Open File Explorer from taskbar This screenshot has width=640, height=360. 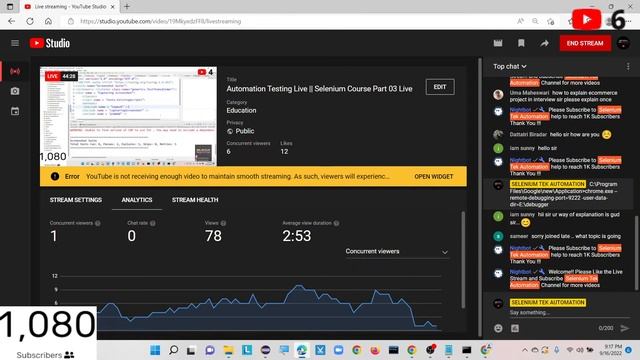pyautogui.click(x=228, y=350)
